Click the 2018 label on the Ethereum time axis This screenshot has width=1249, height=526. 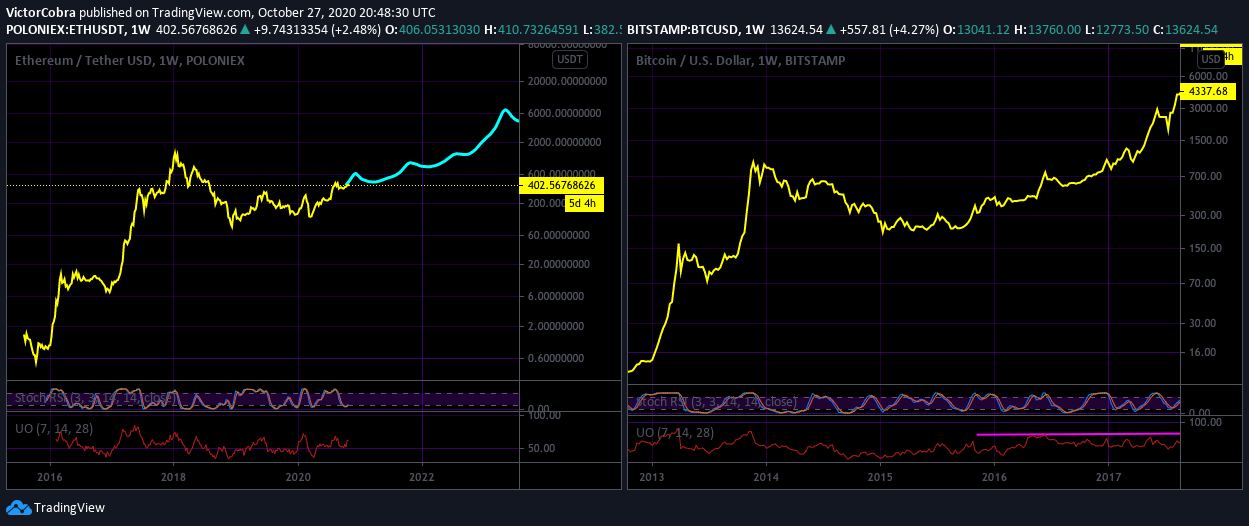[x=174, y=478]
